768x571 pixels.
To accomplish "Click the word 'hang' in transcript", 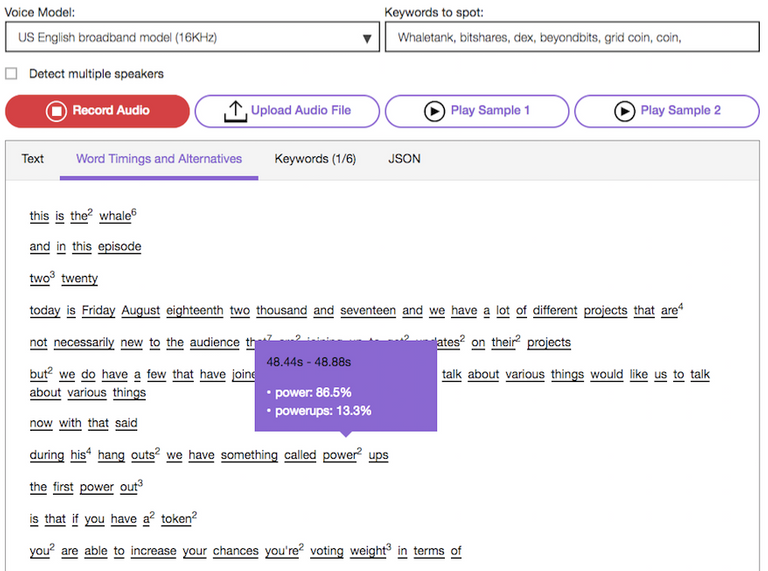I will [x=111, y=455].
